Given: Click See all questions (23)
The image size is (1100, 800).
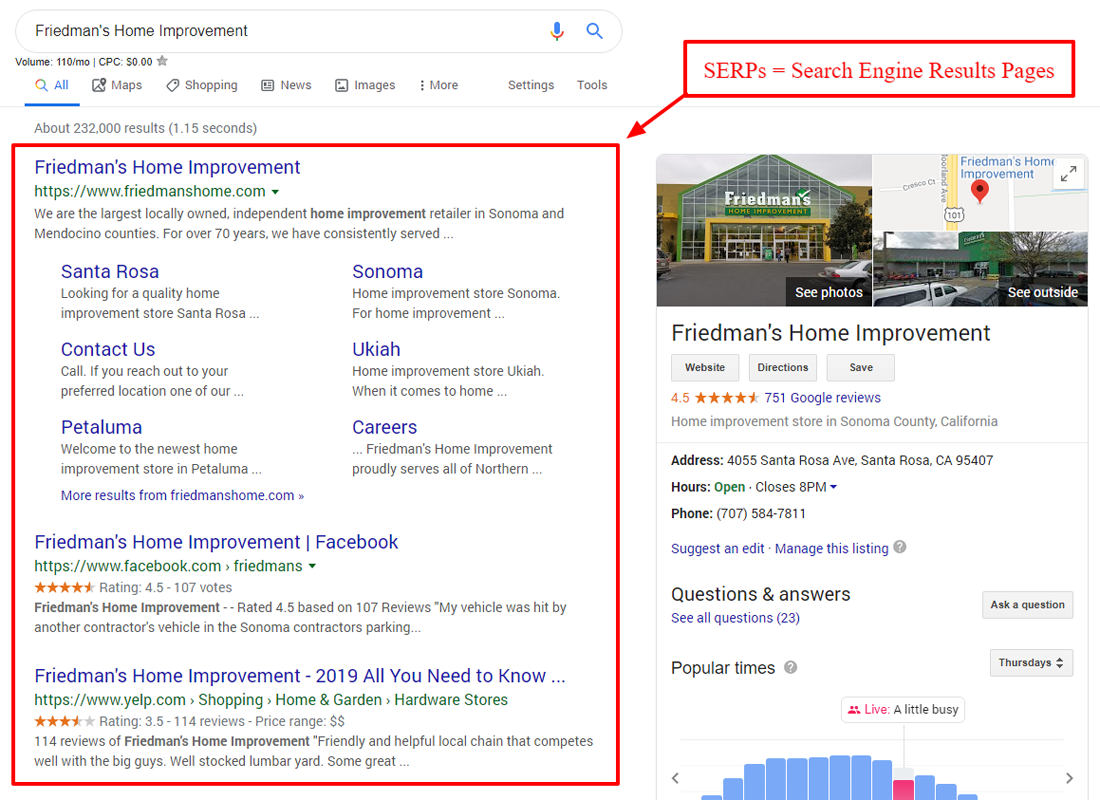Looking at the screenshot, I should pos(735,618).
